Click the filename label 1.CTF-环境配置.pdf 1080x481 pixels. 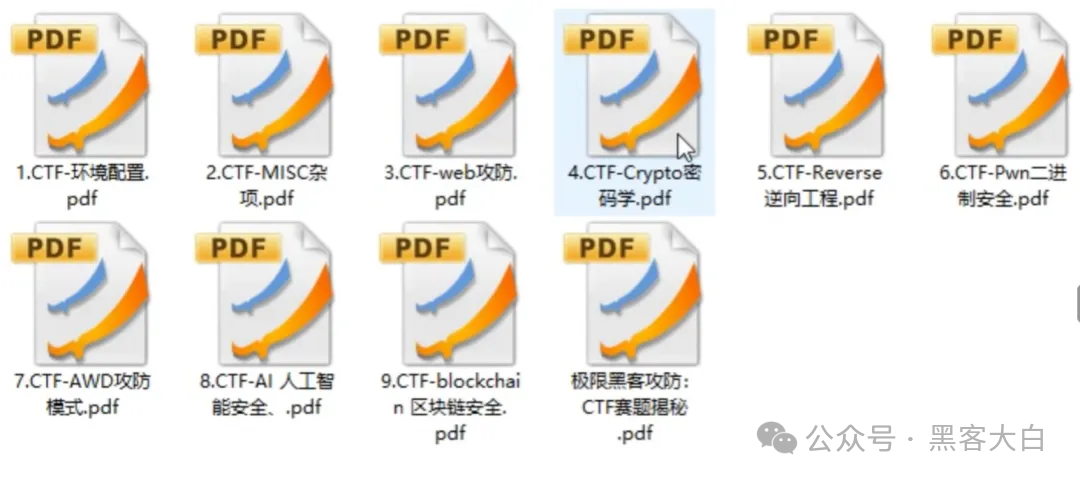(83, 186)
